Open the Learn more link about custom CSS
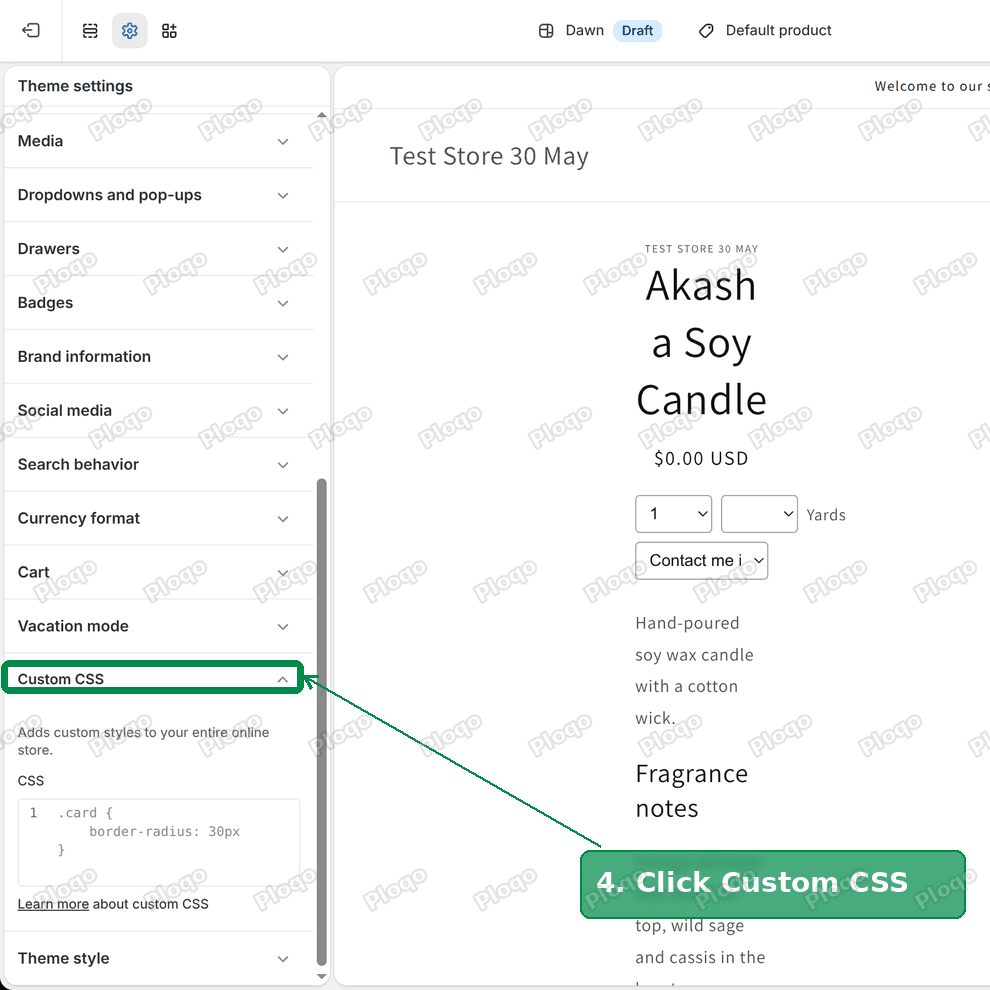The width and height of the screenshot is (990, 990). coord(53,904)
